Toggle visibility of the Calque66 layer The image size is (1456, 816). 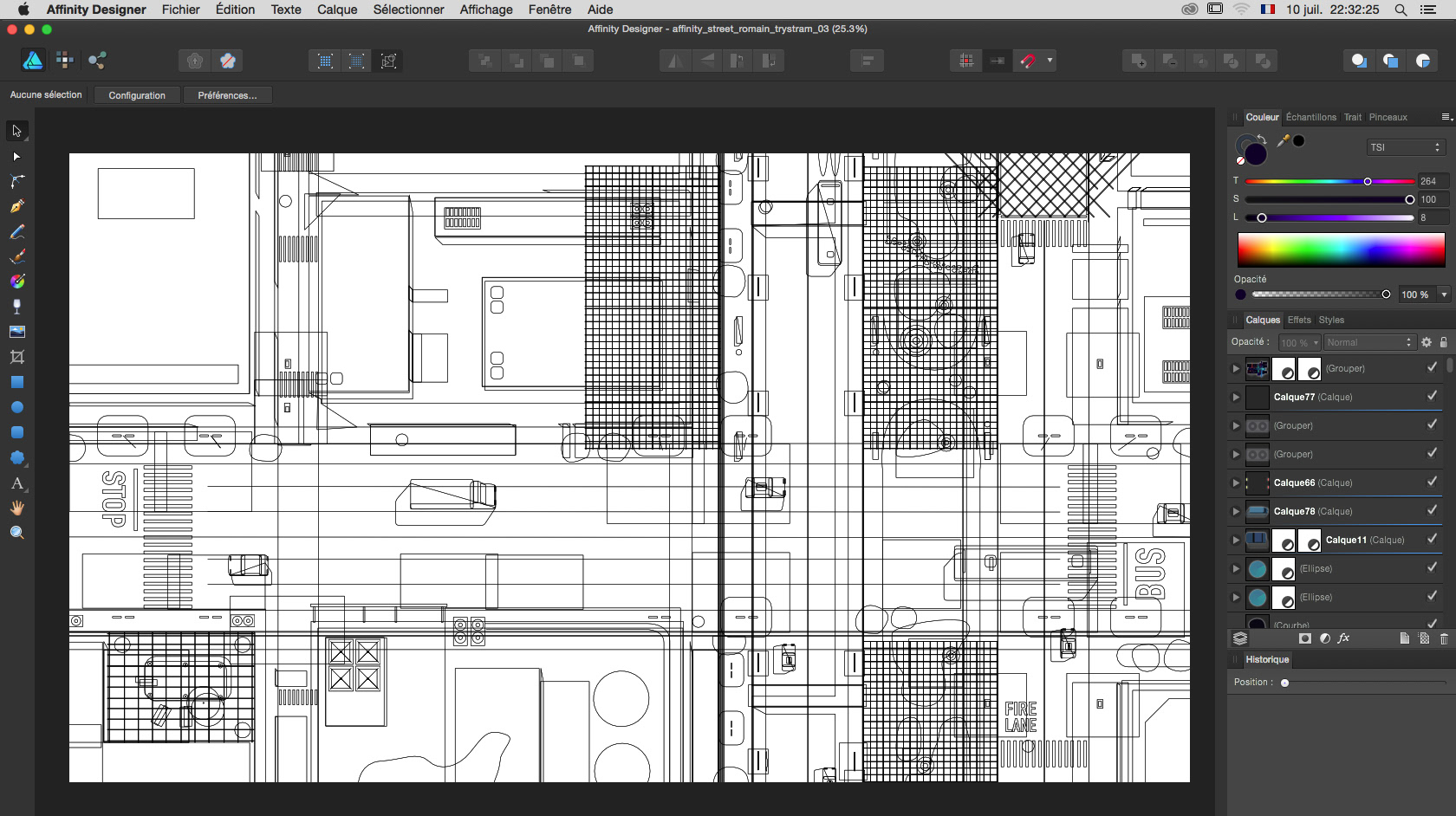[1432, 482]
